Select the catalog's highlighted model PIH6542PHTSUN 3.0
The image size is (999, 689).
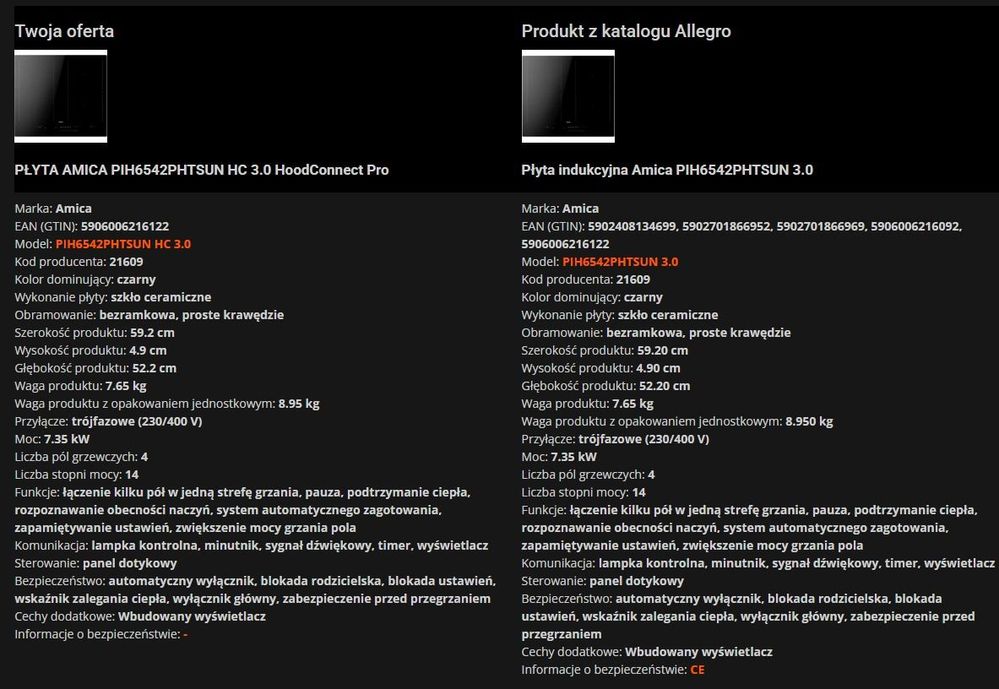(620, 262)
